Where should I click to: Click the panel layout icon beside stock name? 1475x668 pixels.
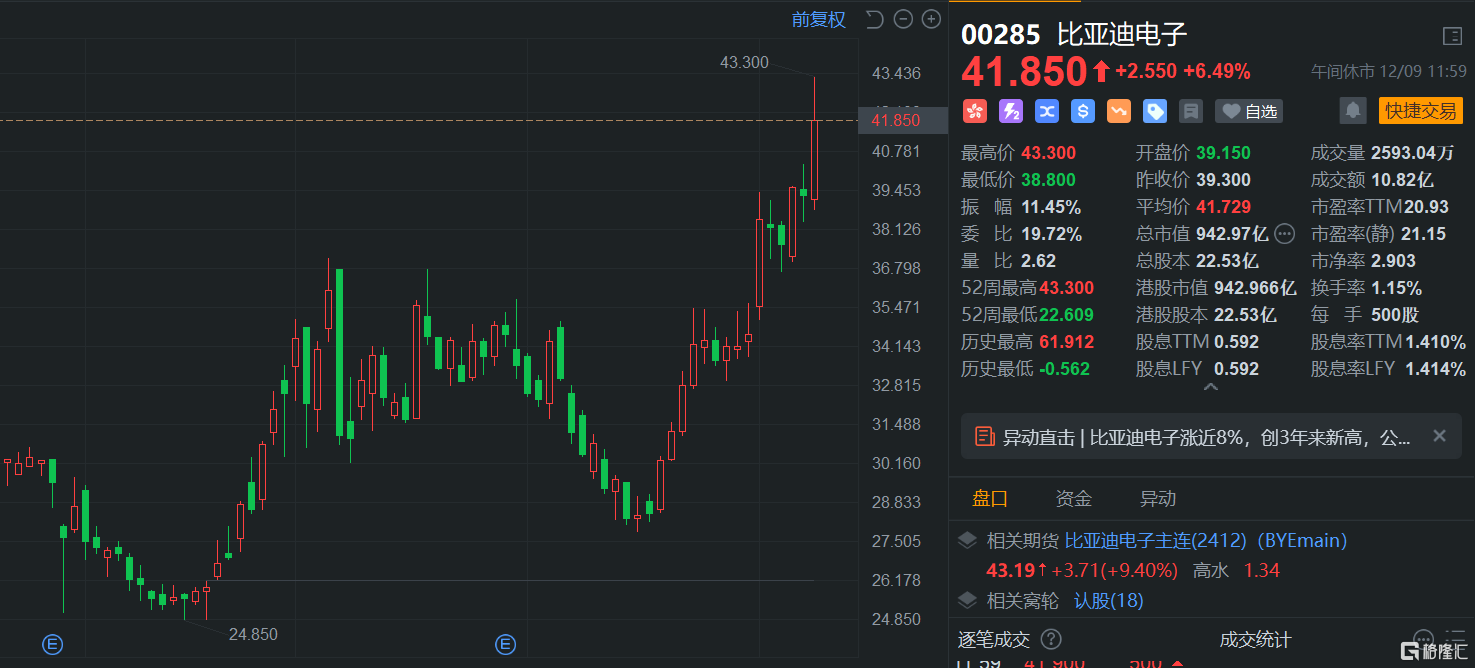[x=1452, y=36]
